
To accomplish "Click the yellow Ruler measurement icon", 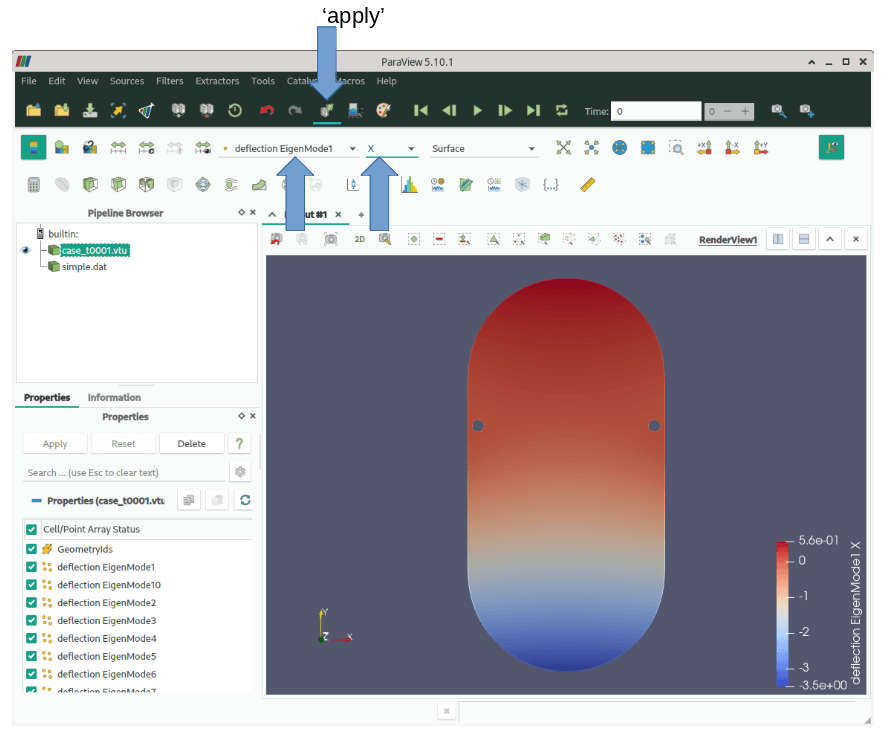I will tap(587, 184).
